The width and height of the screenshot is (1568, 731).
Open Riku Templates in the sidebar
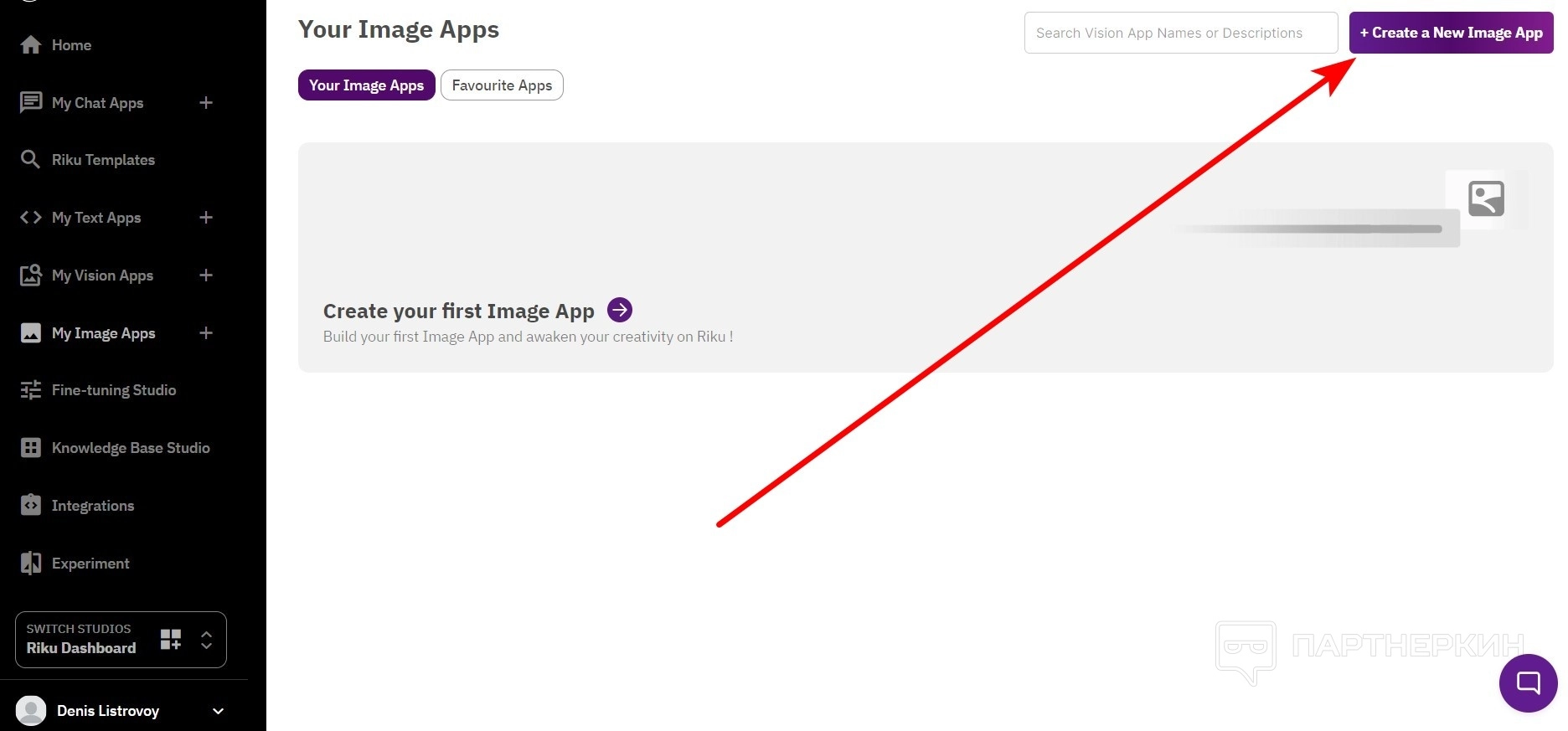(x=103, y=160)
